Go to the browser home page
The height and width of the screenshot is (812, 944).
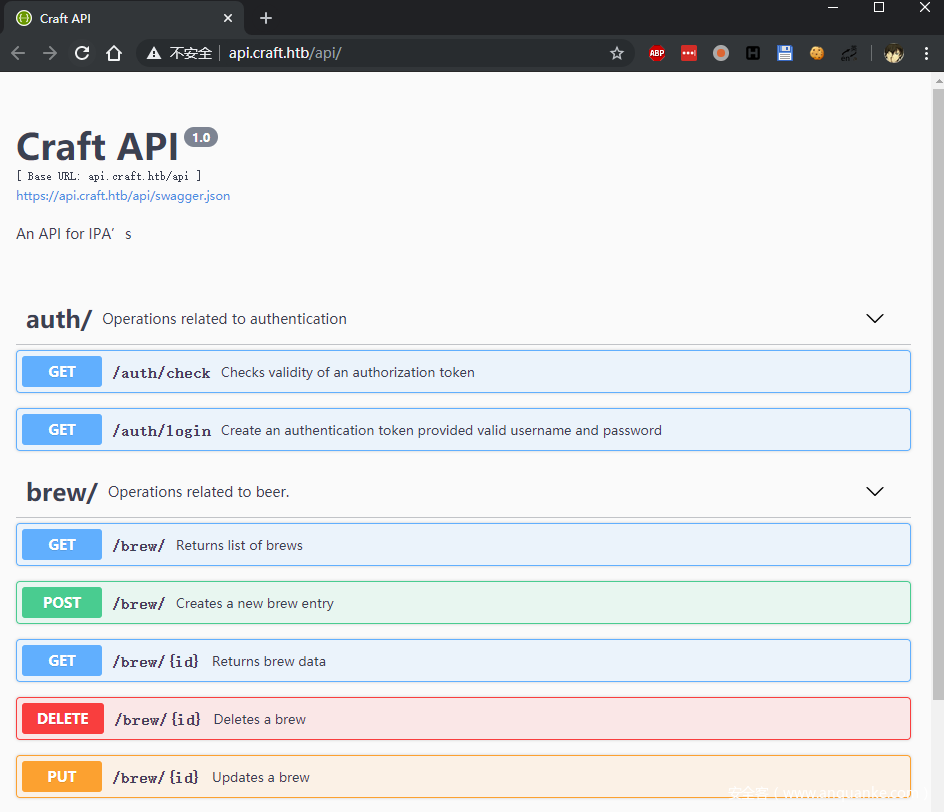114,53
